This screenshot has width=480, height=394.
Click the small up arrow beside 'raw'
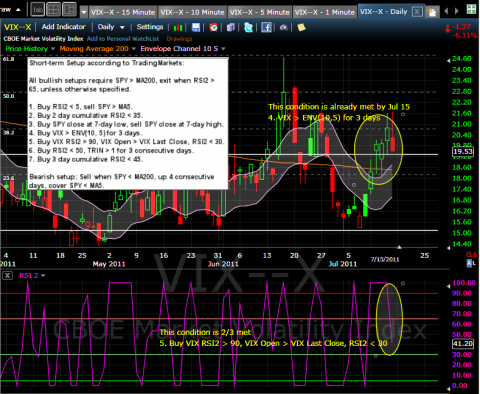(x=18, y=10)
